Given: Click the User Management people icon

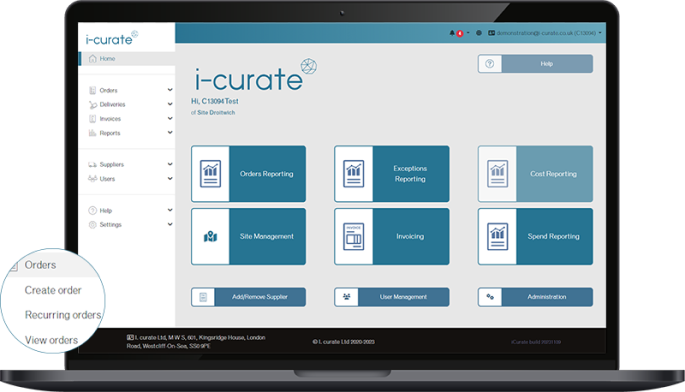Looking at the screenshot, I should tap(346, 297).
